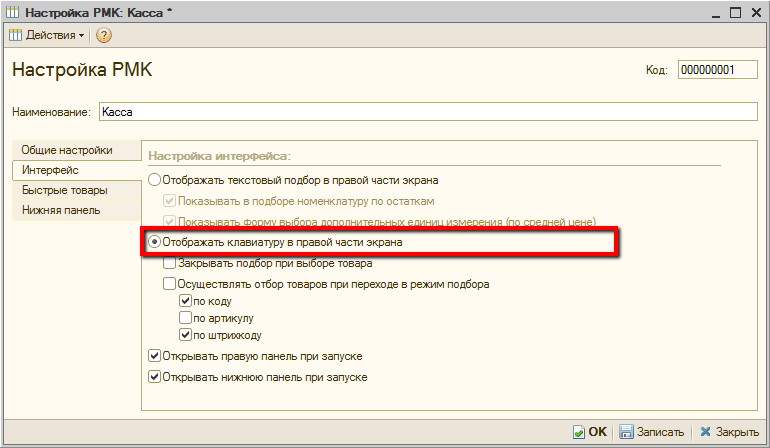Screen dimensions: 770x448
Task: Check the по артикулу checkbox
Action: coord(185,318)
